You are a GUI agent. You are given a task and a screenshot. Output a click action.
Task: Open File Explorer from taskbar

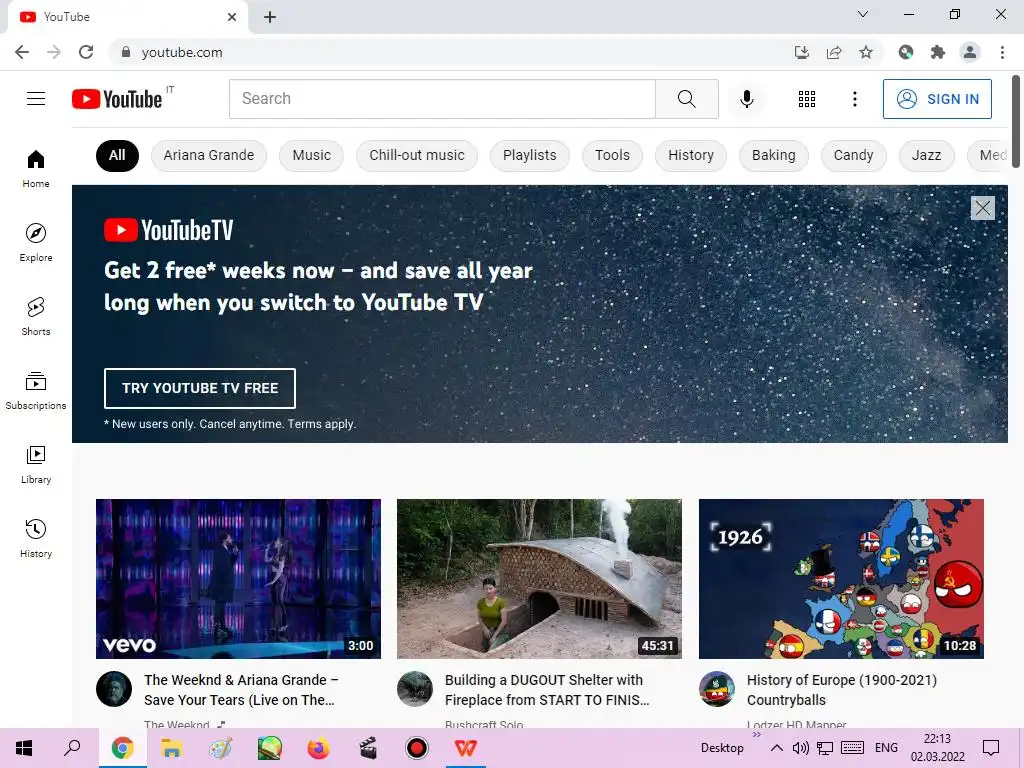coord(171,748)
